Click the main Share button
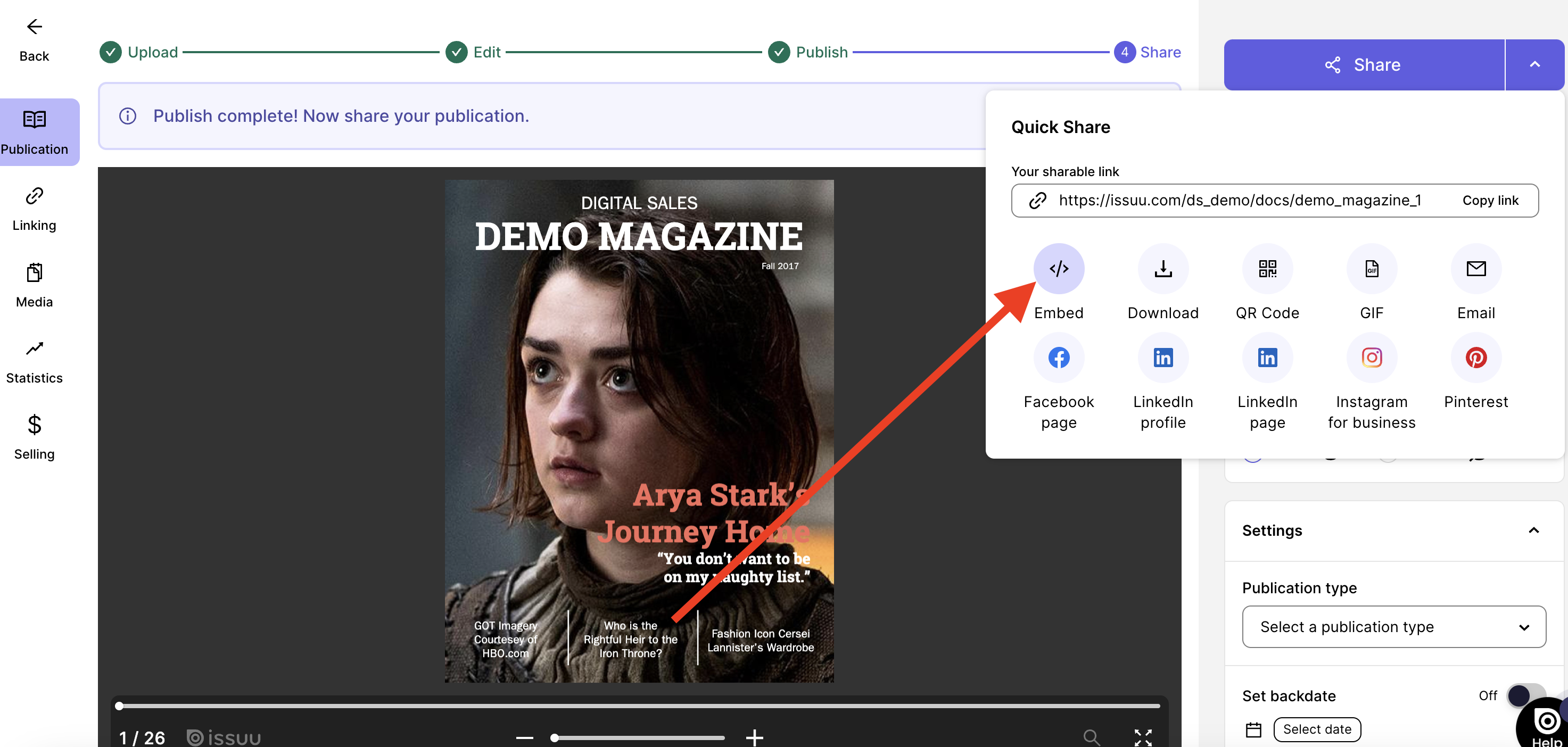1568x747 pixels. point(1364,64)
